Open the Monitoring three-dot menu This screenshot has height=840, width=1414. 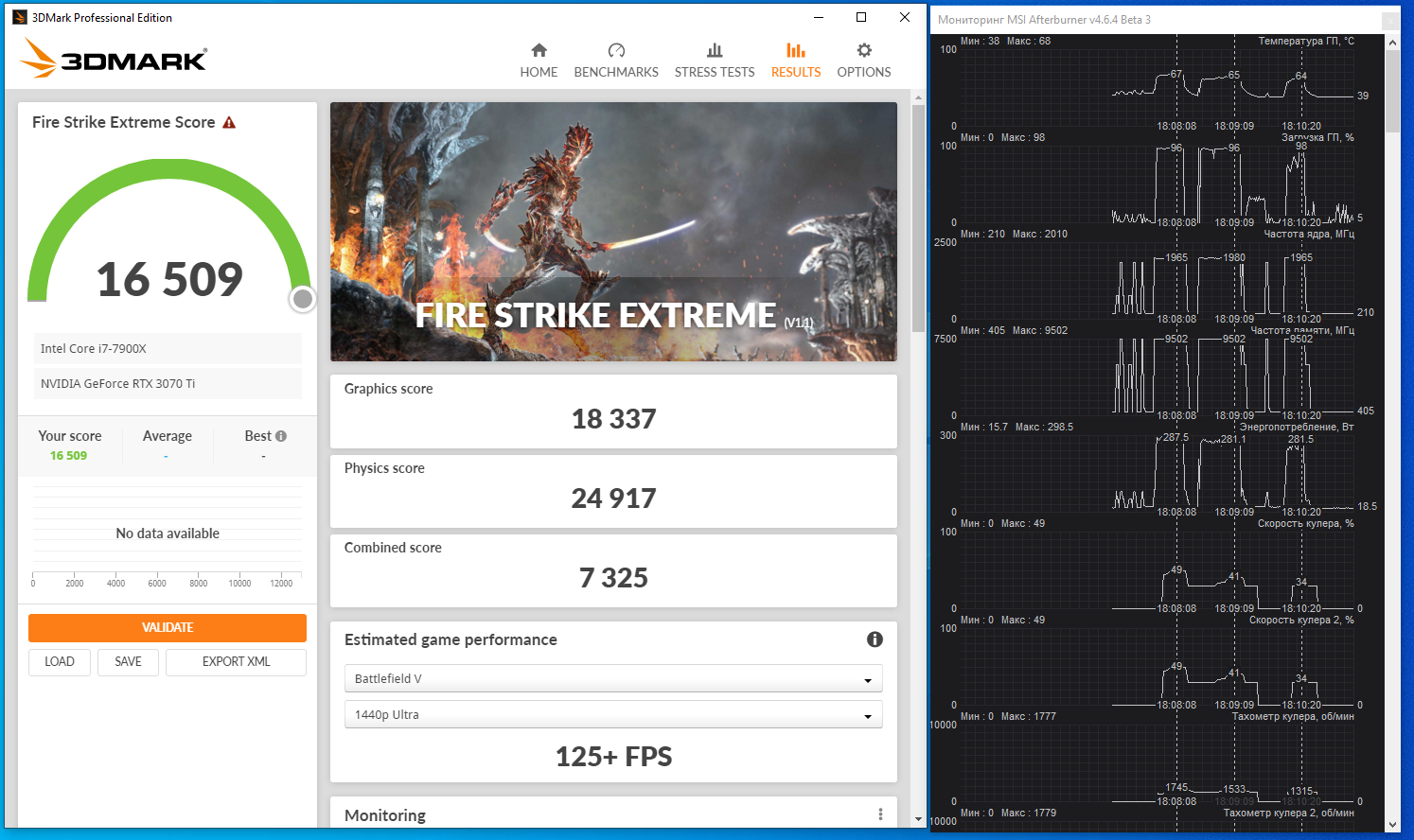click(880, 814)
